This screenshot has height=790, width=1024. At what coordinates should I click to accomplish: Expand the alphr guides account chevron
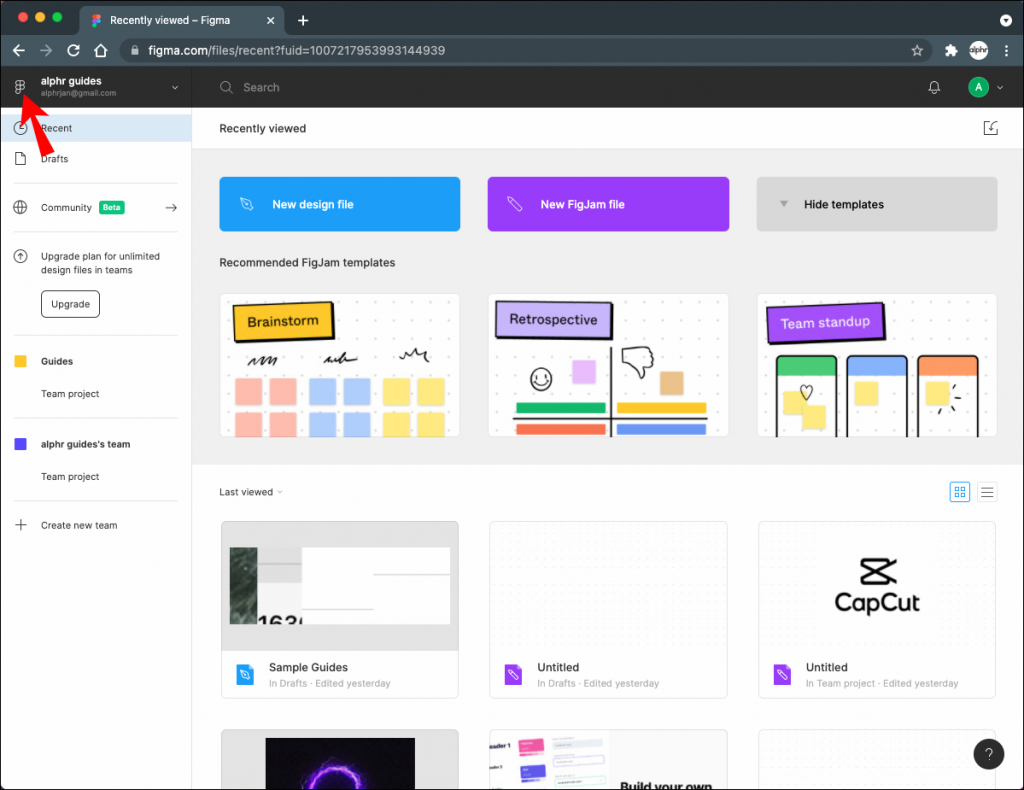point(175,87)
